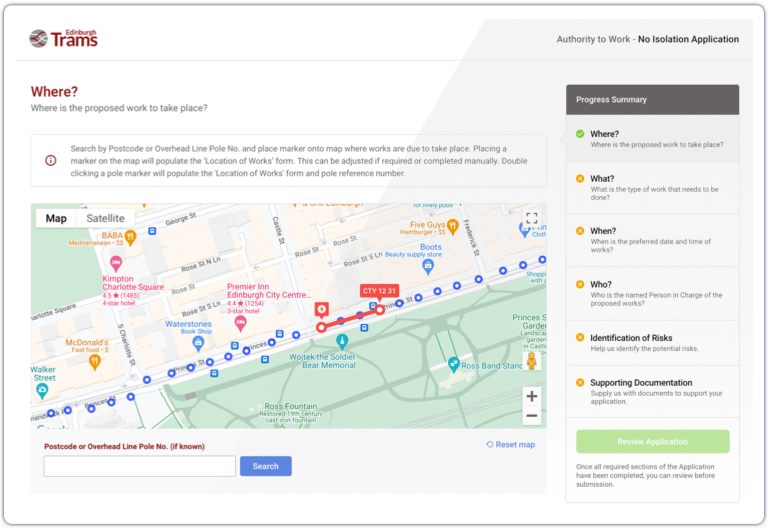Click the red location pin marker
768x528 pixels.
point(321,310)
